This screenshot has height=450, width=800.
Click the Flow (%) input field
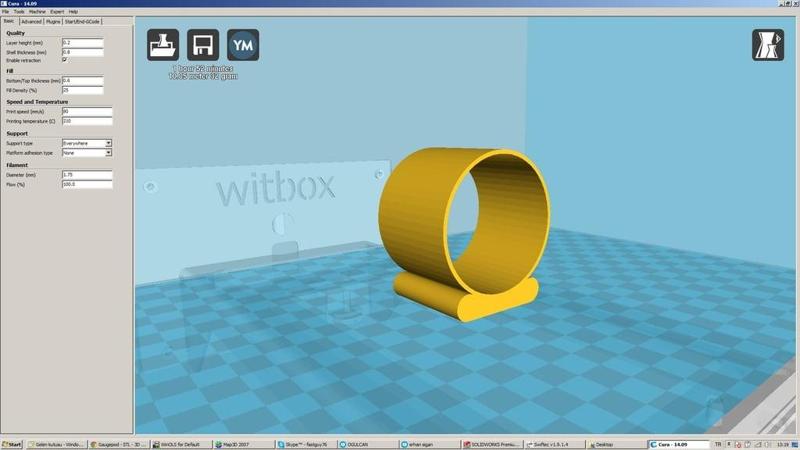(87, 184)
